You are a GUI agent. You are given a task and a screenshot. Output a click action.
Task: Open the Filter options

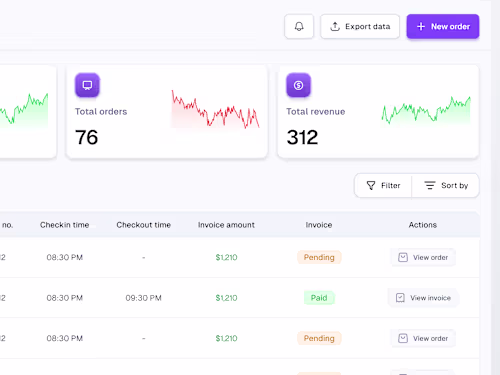pyautogui.click(x=383, y=185)
